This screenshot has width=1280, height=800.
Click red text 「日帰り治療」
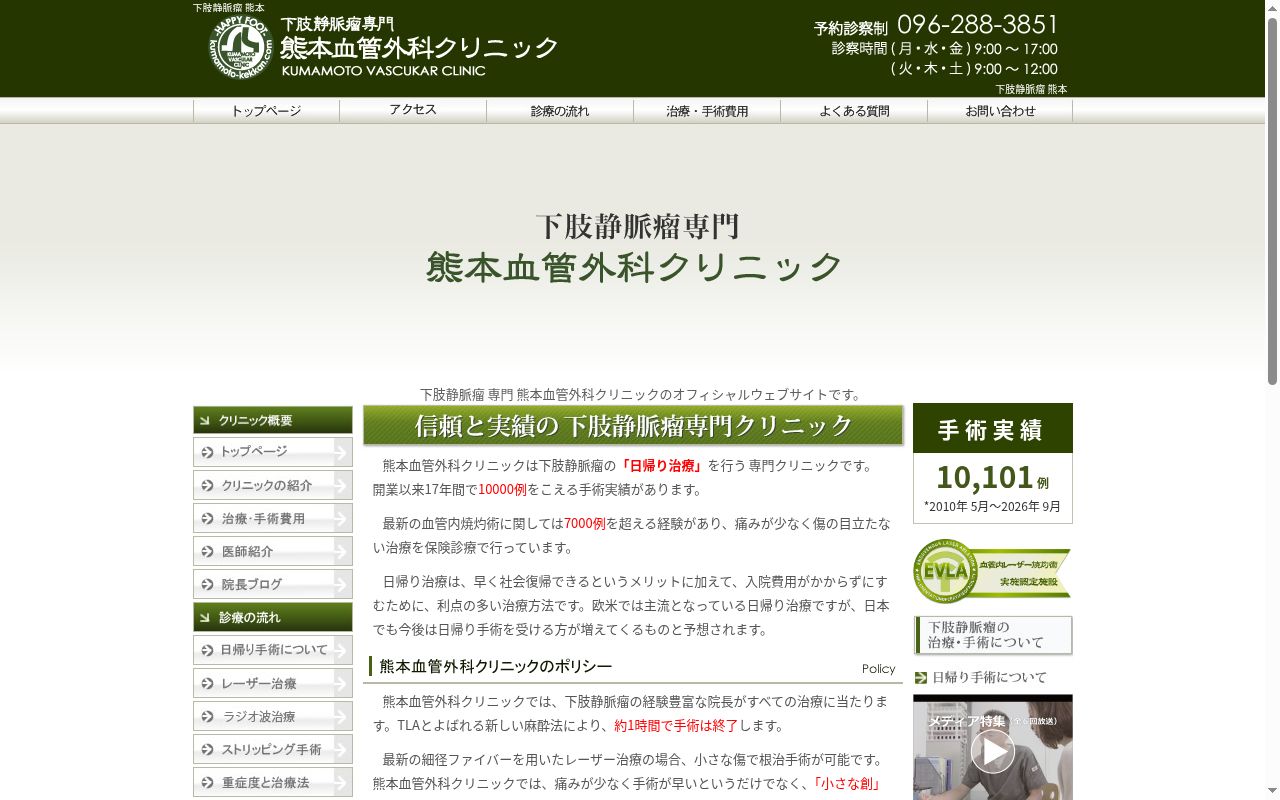661,466
